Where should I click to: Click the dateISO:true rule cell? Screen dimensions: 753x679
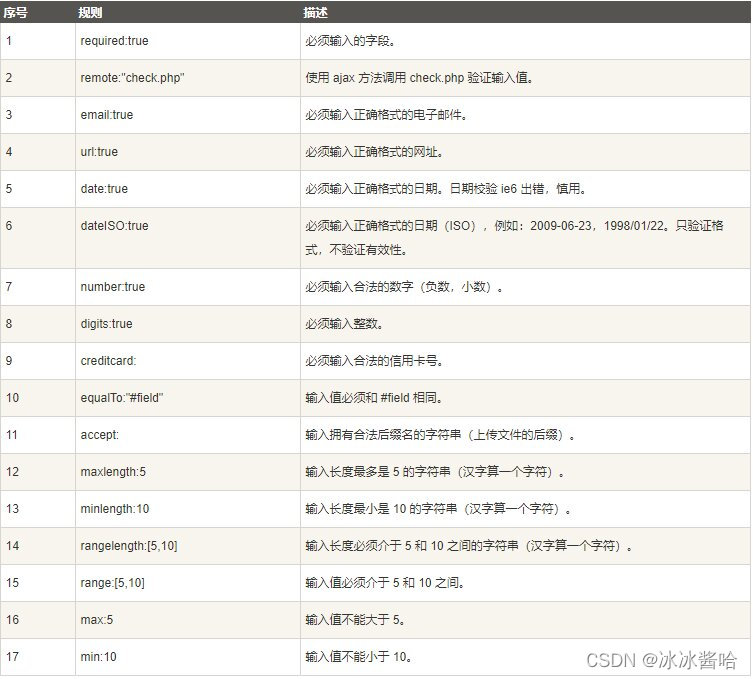click(x=188, y=238)
